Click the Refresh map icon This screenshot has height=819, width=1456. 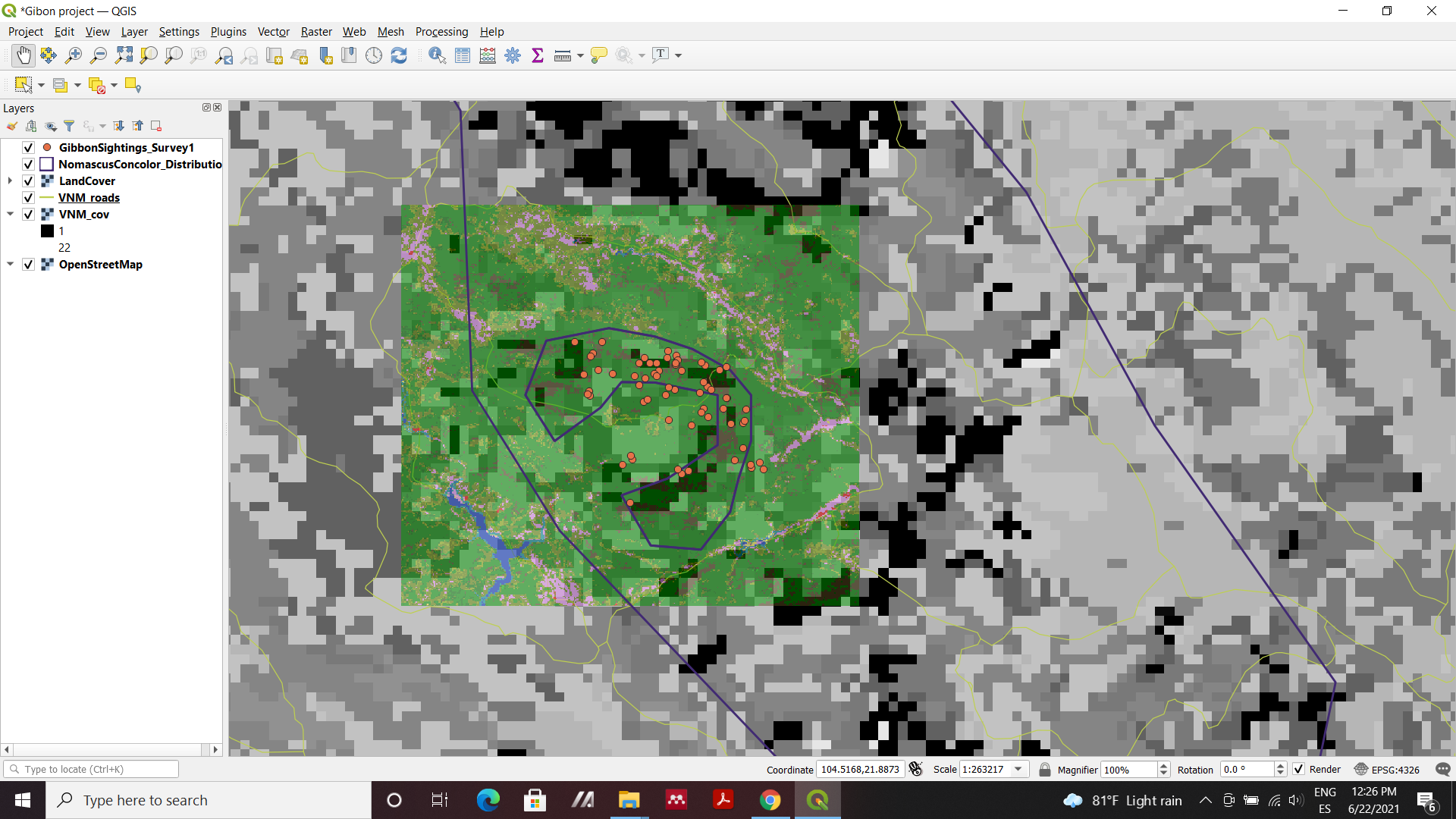[x=399, y=55]
